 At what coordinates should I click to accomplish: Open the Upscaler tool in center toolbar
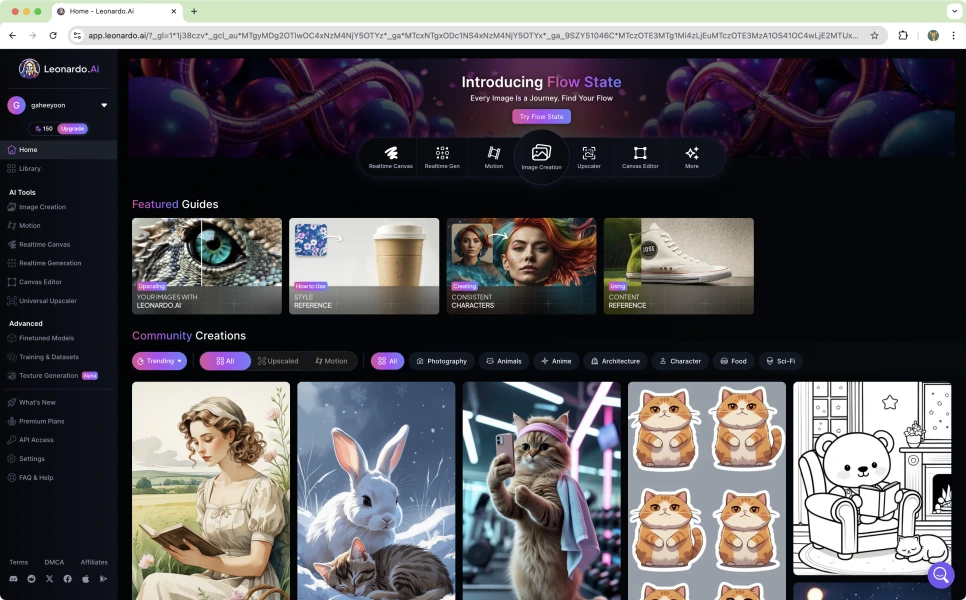pos(589,157)
